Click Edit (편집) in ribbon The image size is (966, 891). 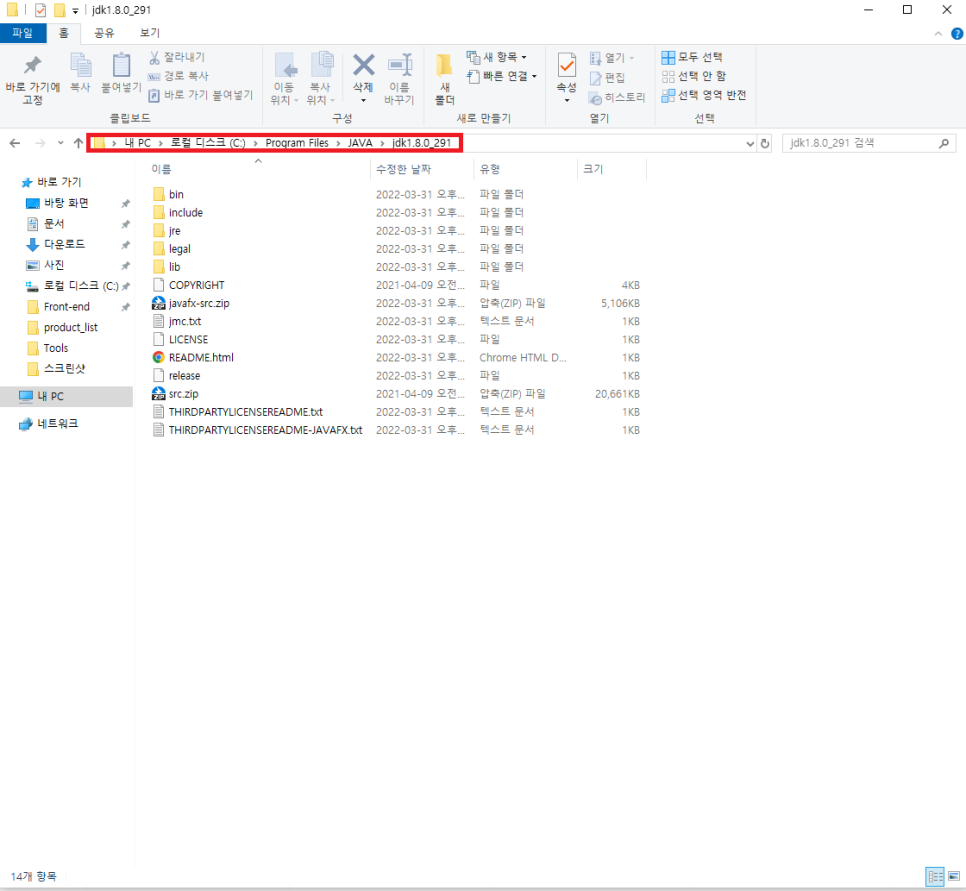[x=607, y=78]
